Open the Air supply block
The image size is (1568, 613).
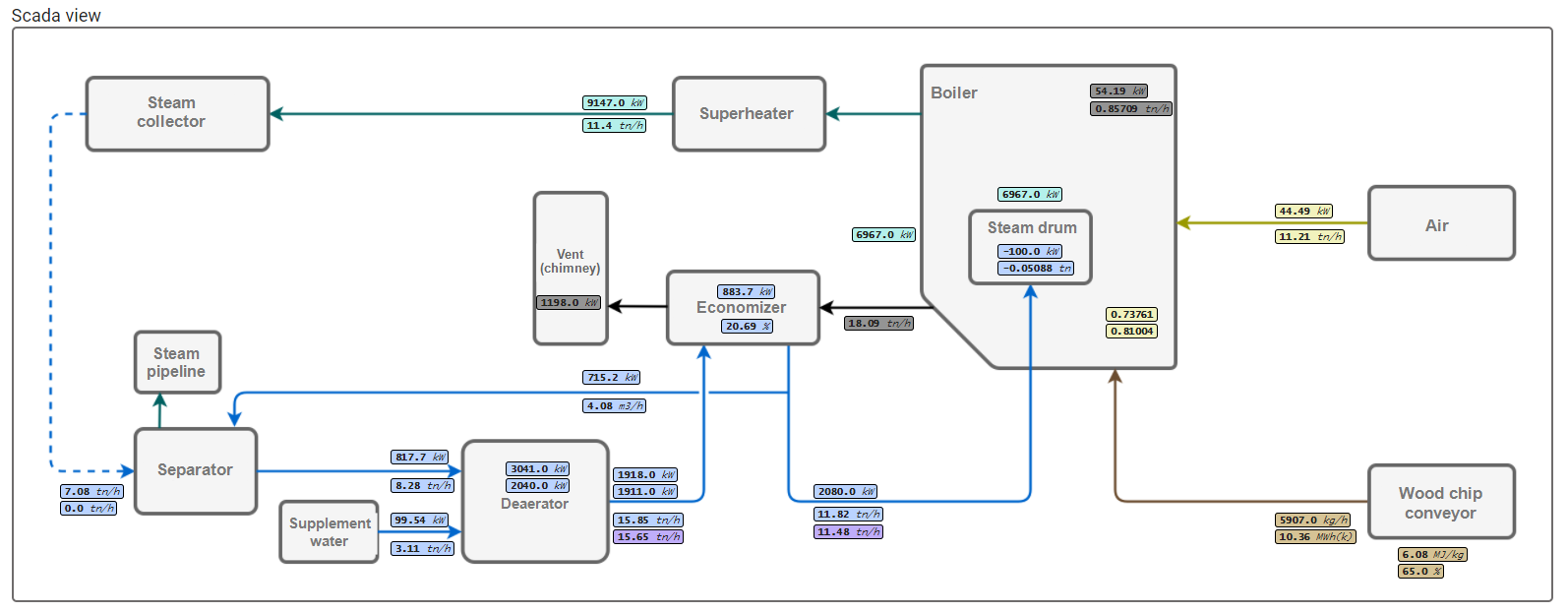click(x=1440, y=224)
